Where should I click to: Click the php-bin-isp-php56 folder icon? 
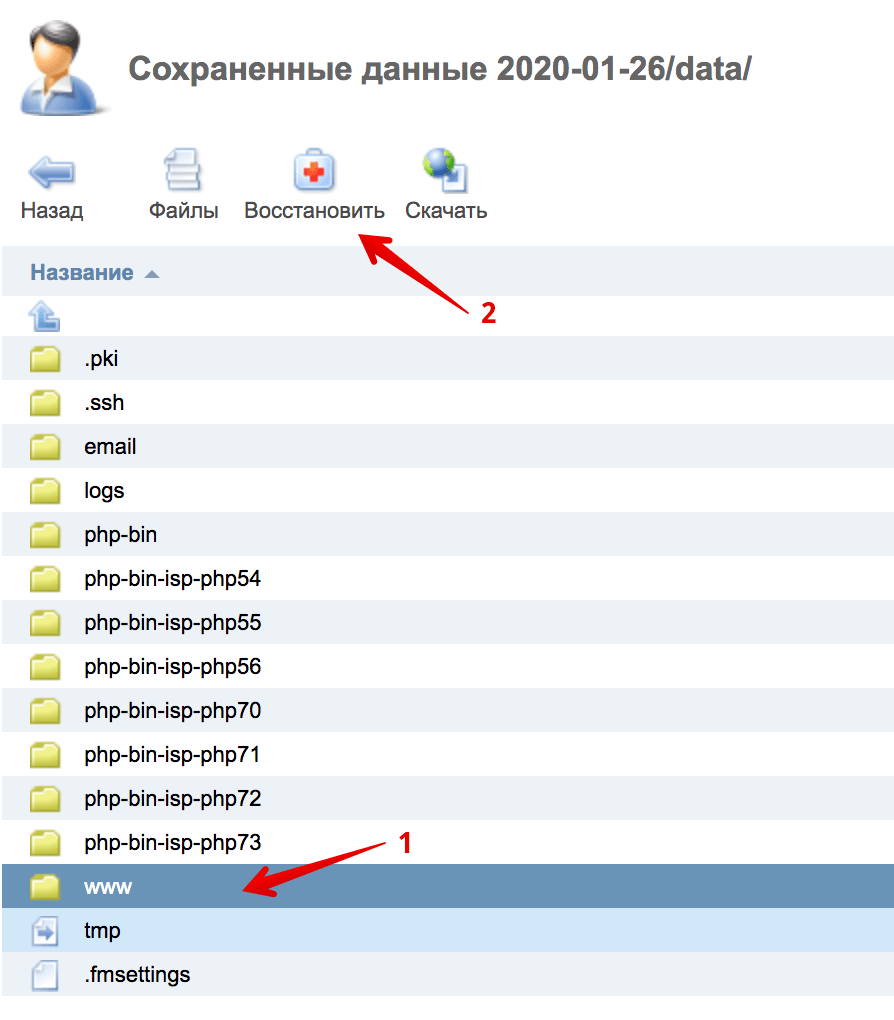pyautogui.click(x=45, y=667)
